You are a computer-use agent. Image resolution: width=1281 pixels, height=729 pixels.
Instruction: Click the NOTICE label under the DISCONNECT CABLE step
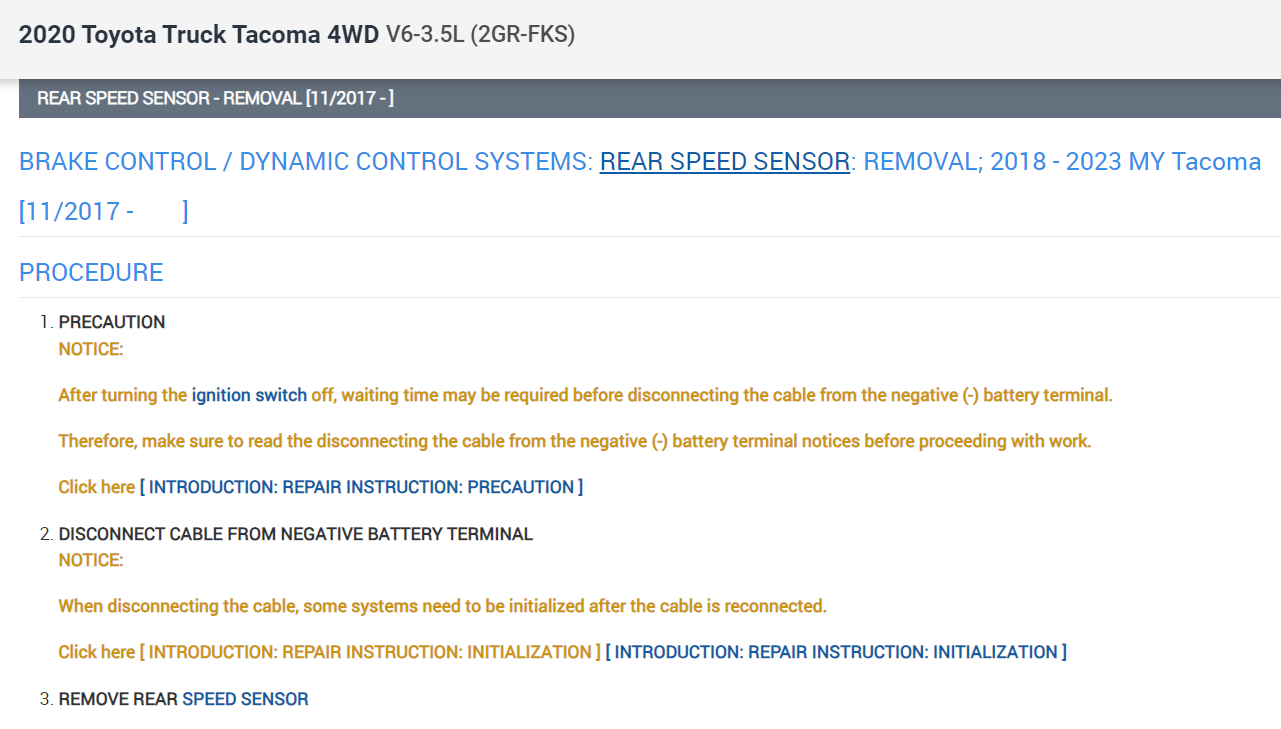[90, 560]
